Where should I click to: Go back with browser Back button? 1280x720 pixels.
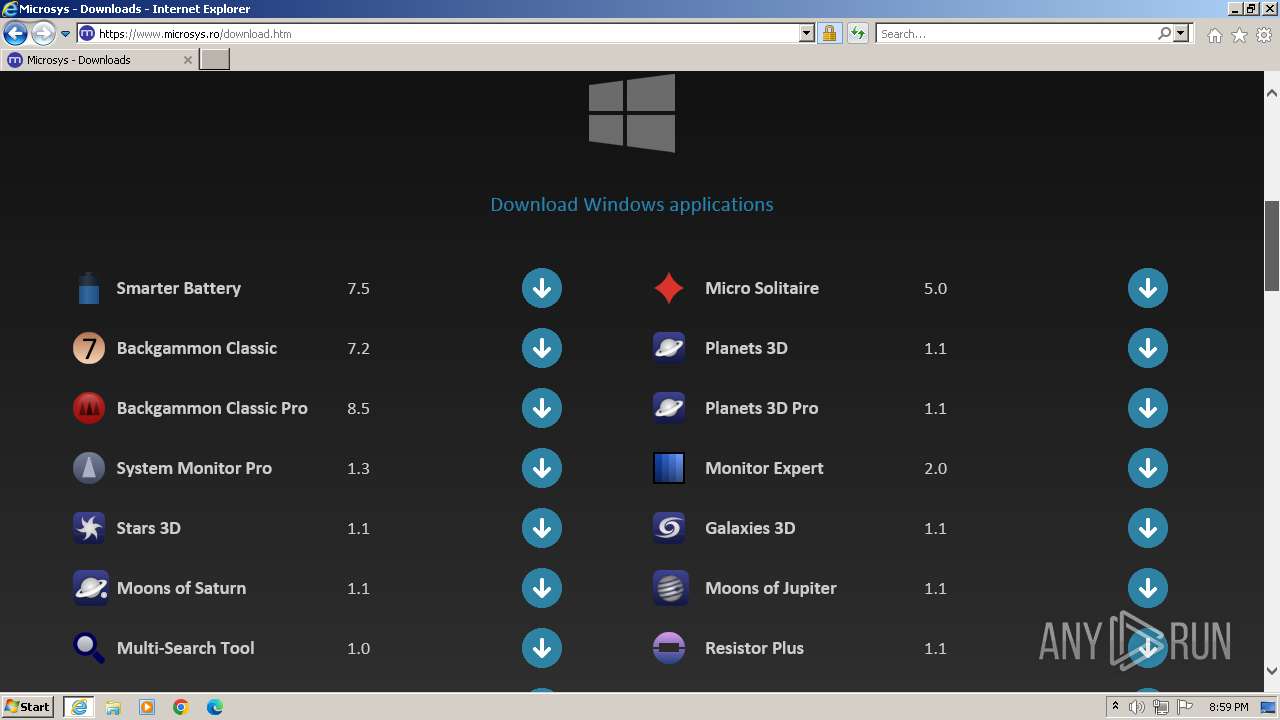[15, 33]
